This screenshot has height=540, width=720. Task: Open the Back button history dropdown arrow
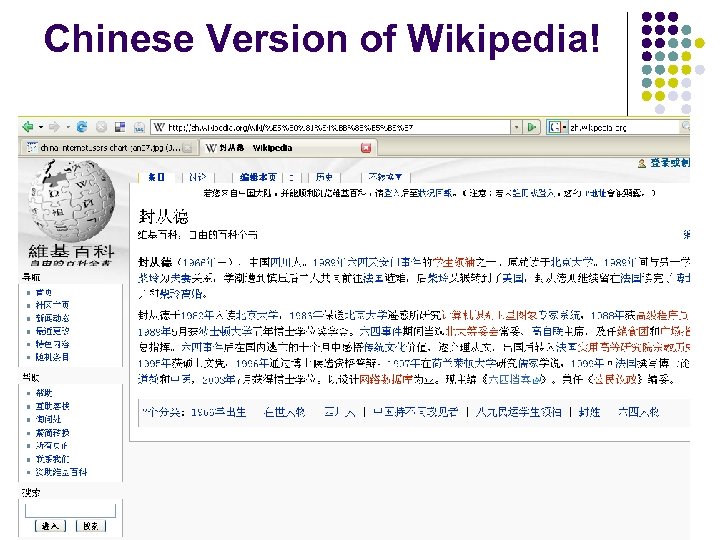[41, 127]
